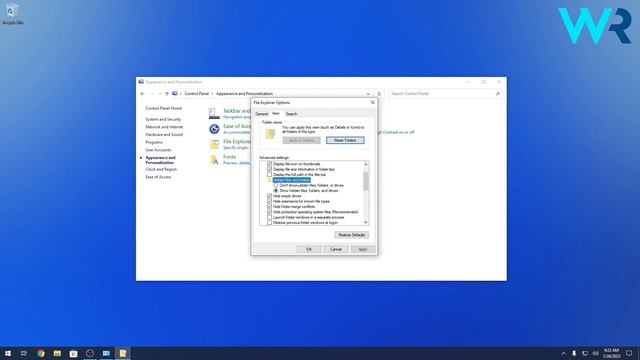Open volume control in system tray

pos(596,353)
